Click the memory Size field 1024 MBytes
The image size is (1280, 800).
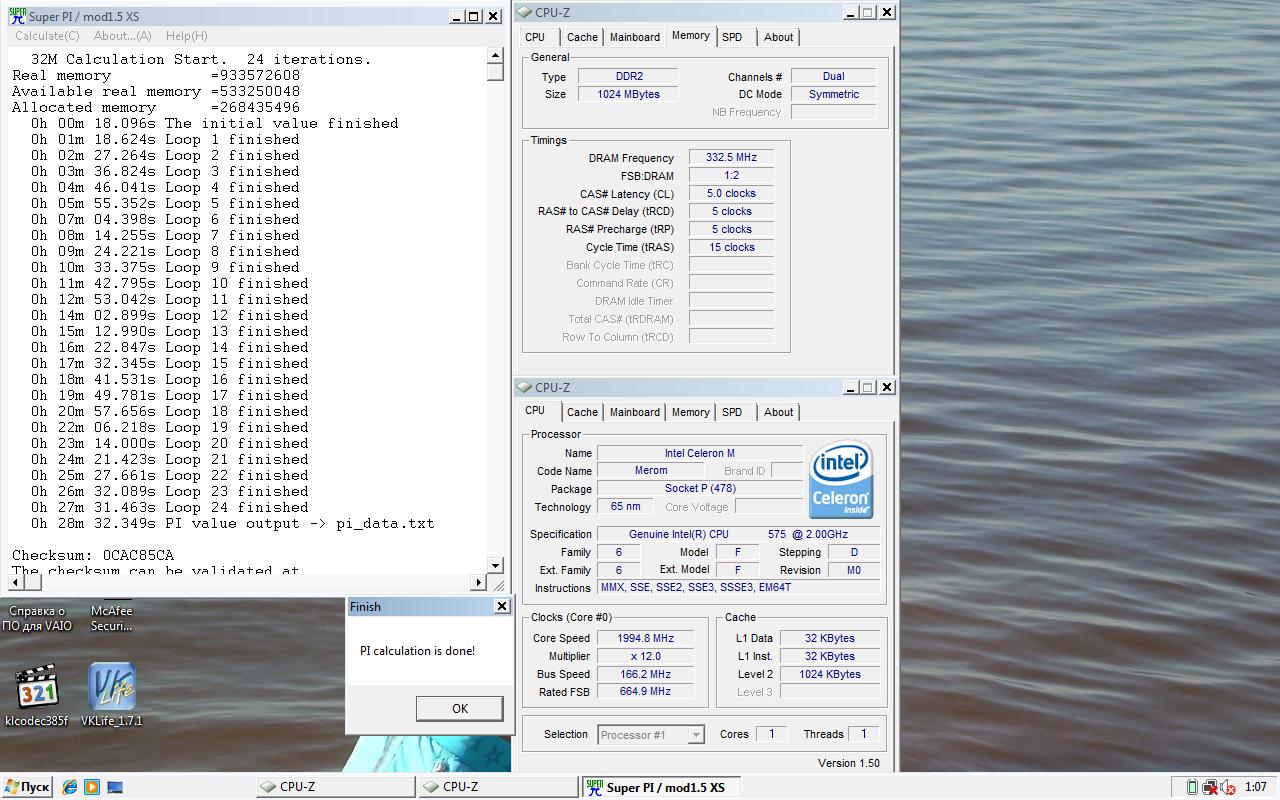[x=628, y=94]
